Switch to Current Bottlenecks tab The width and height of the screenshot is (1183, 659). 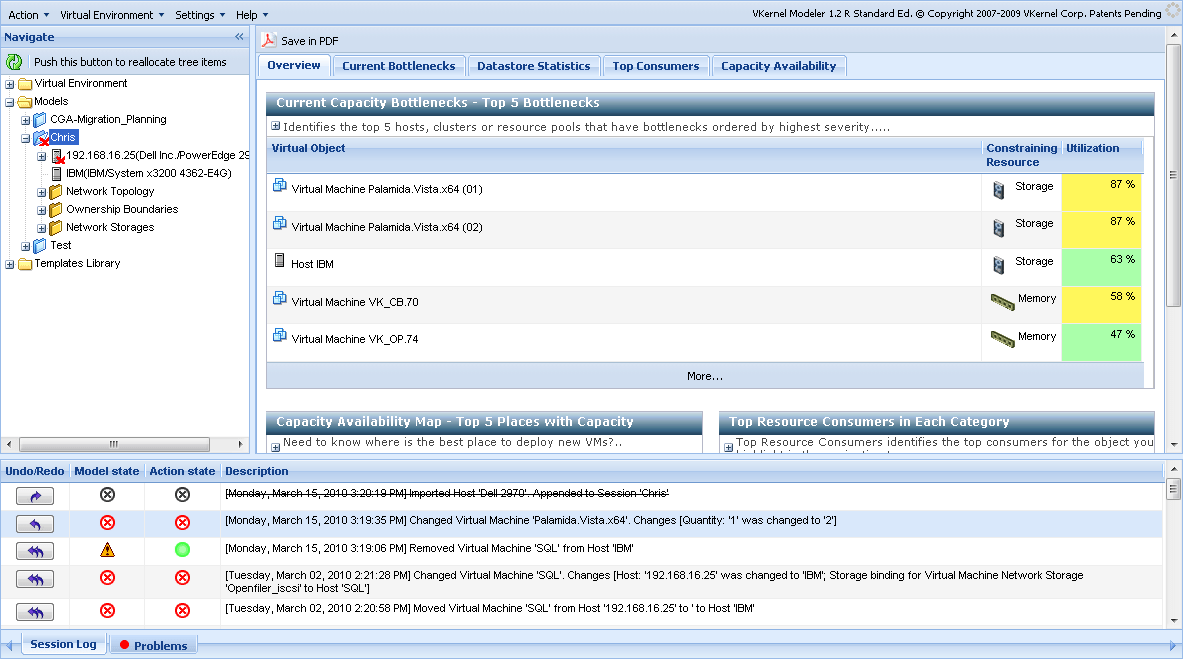(x=399, y=66)
